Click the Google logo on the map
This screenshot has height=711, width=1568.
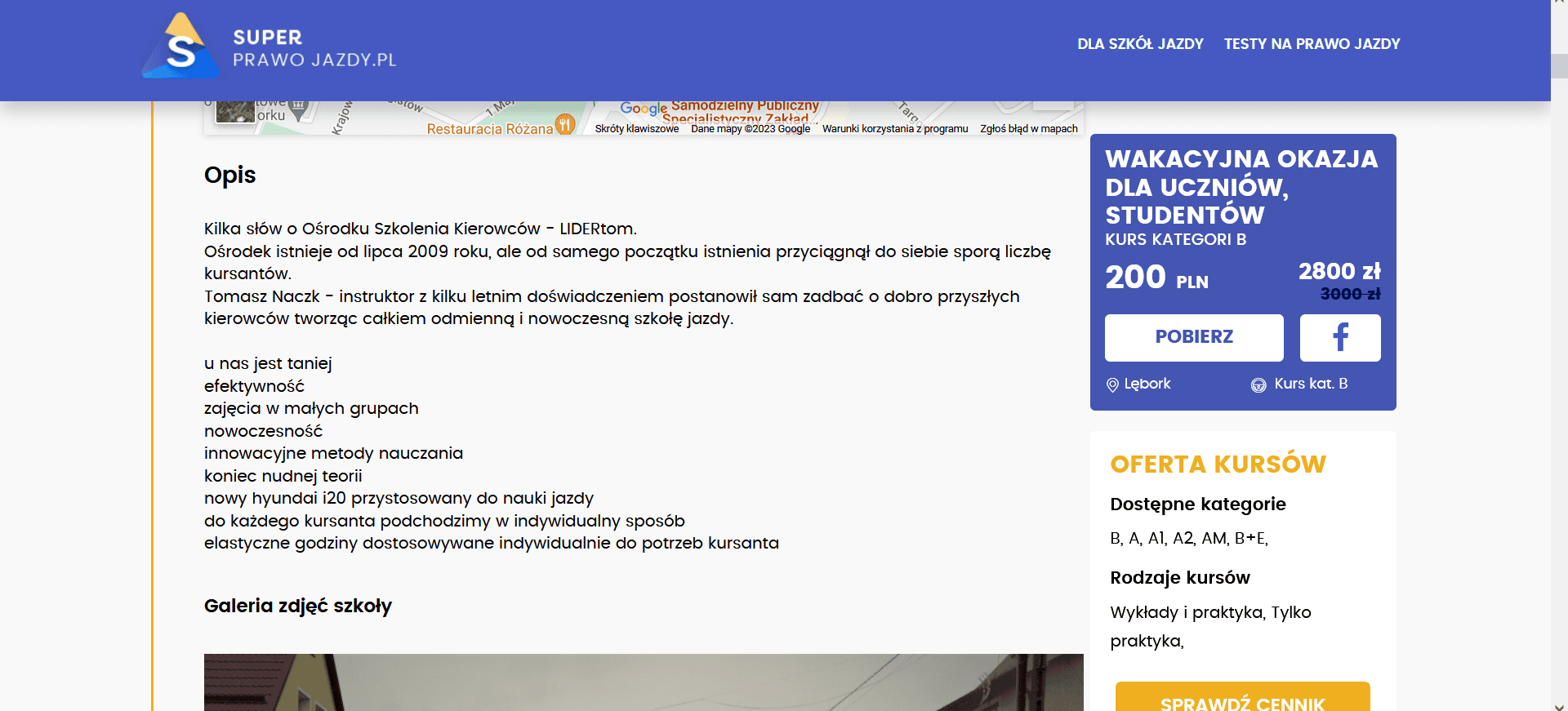[644, 109]
